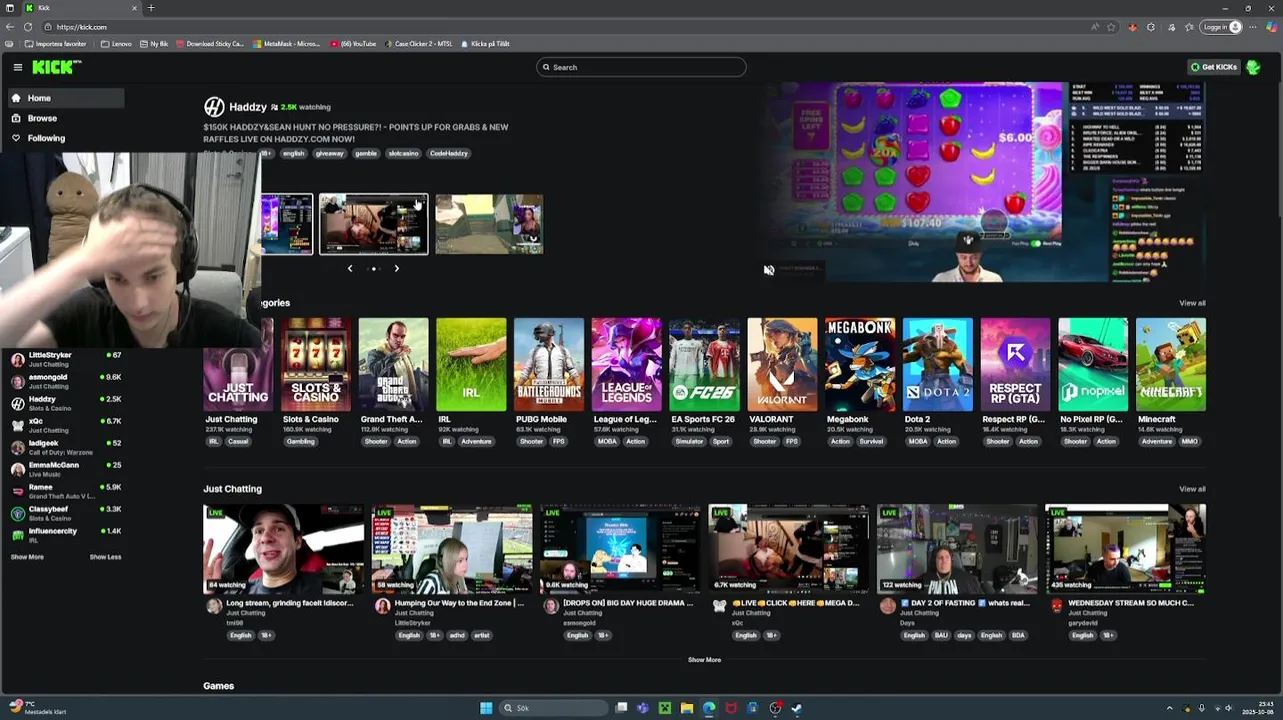1283x720 pixels.
Task: Click the browser address bar
Action: click(570, 27)
